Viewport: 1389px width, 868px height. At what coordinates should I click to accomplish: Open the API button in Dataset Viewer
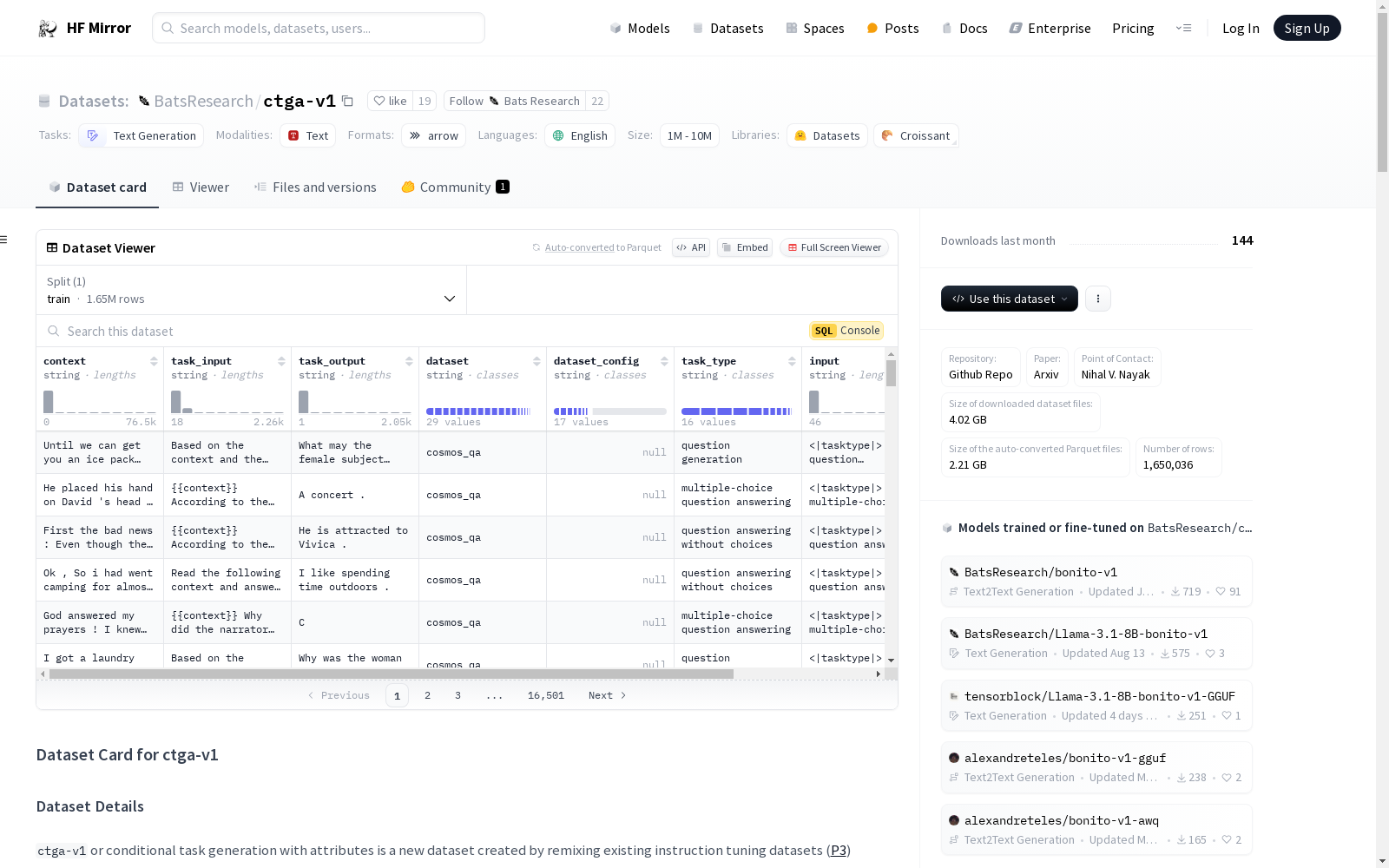click(691, 247)
